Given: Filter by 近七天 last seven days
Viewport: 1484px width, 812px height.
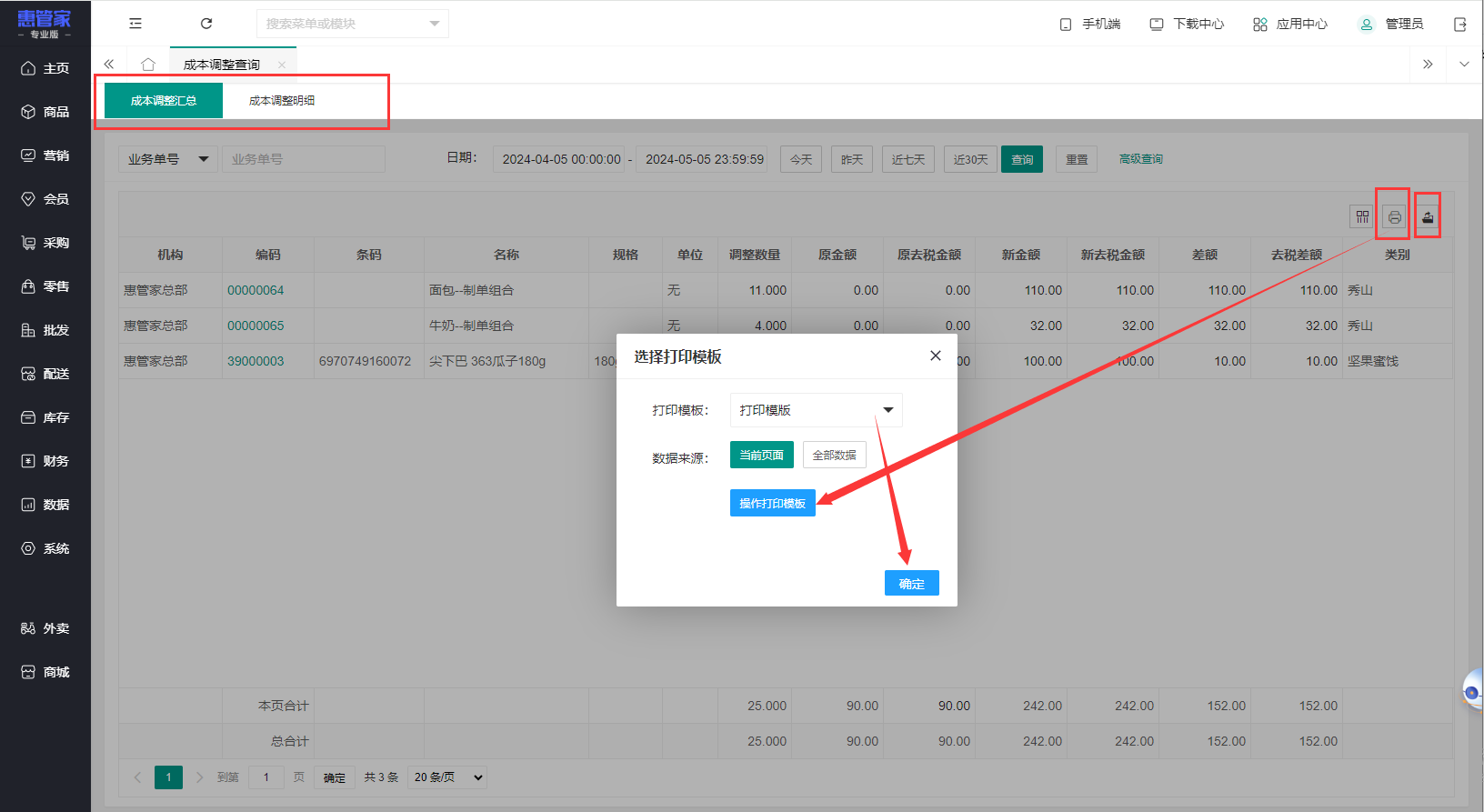Looking at the screenshot, I should click(x=908, y=159).
